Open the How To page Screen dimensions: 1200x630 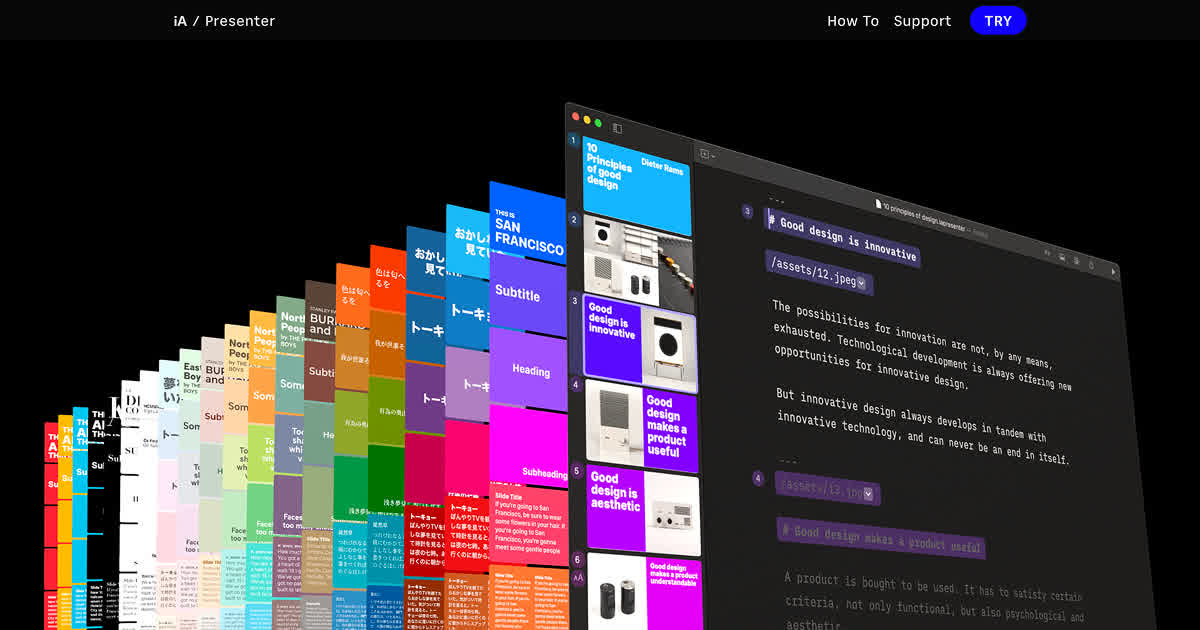(x=853, y=21)
